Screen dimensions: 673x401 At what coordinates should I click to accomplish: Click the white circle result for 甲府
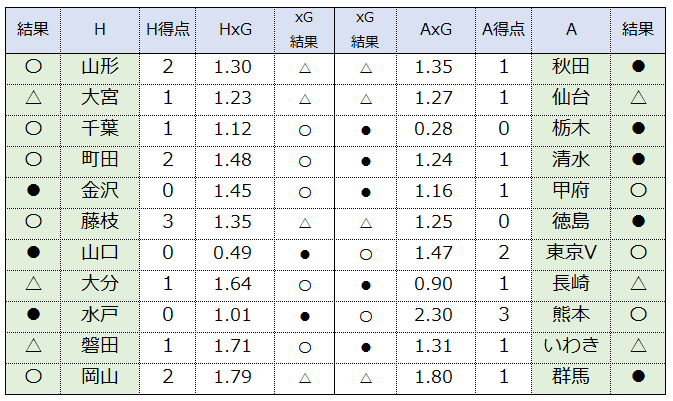click(x=638, y=190)
